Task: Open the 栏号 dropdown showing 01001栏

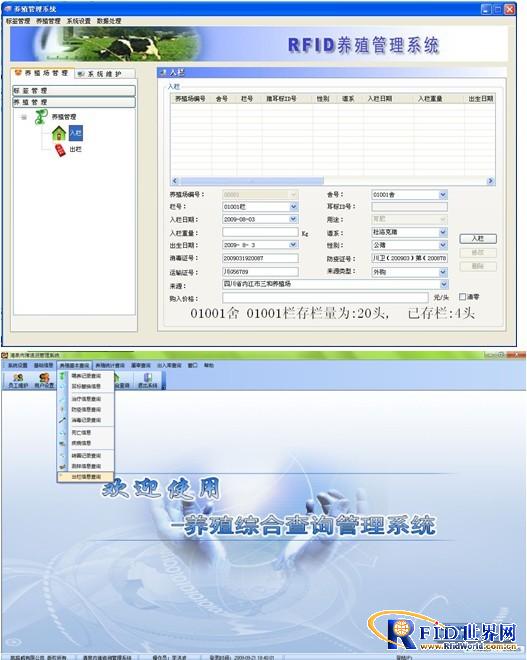Action: coord(293,207)
